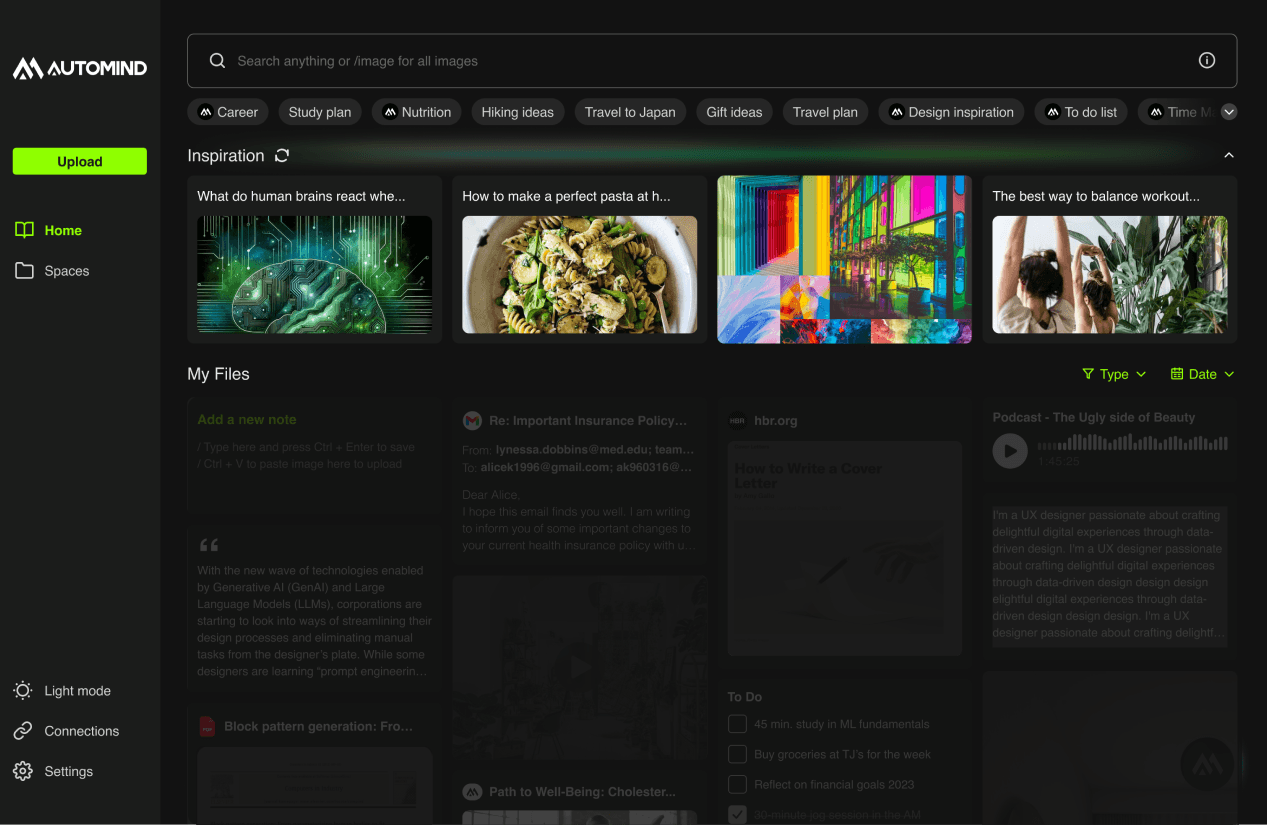Screen dimensions: 1267x825
Task: Open the UX designer text note
Action: (x=1110, y=575)
